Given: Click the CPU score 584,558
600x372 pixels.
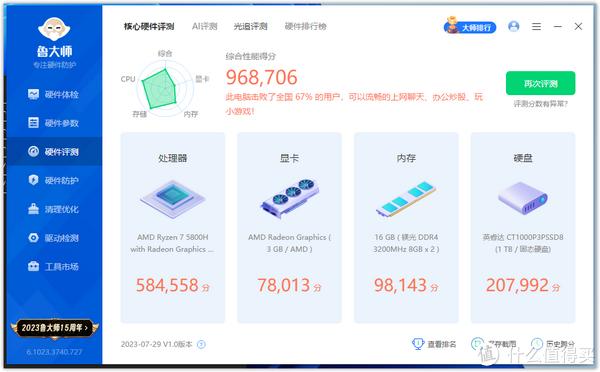Looking at the screenshot, I should [x=167, y=285].
